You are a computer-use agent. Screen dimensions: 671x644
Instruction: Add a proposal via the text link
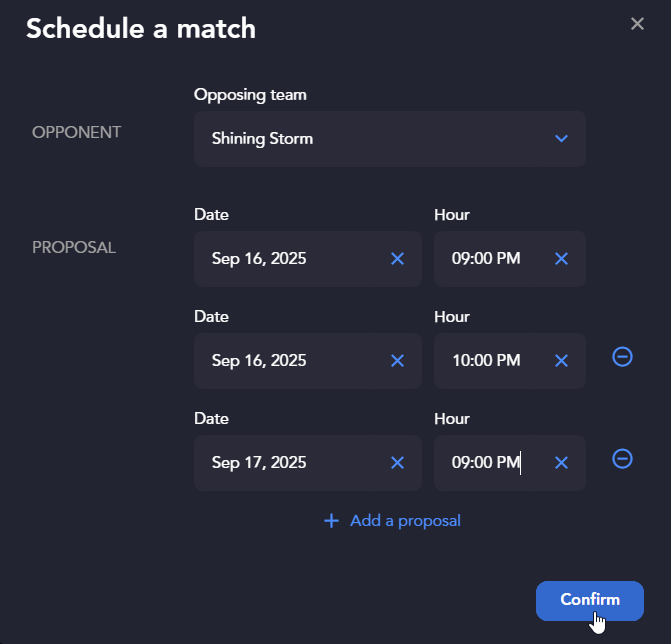point(405,521)
